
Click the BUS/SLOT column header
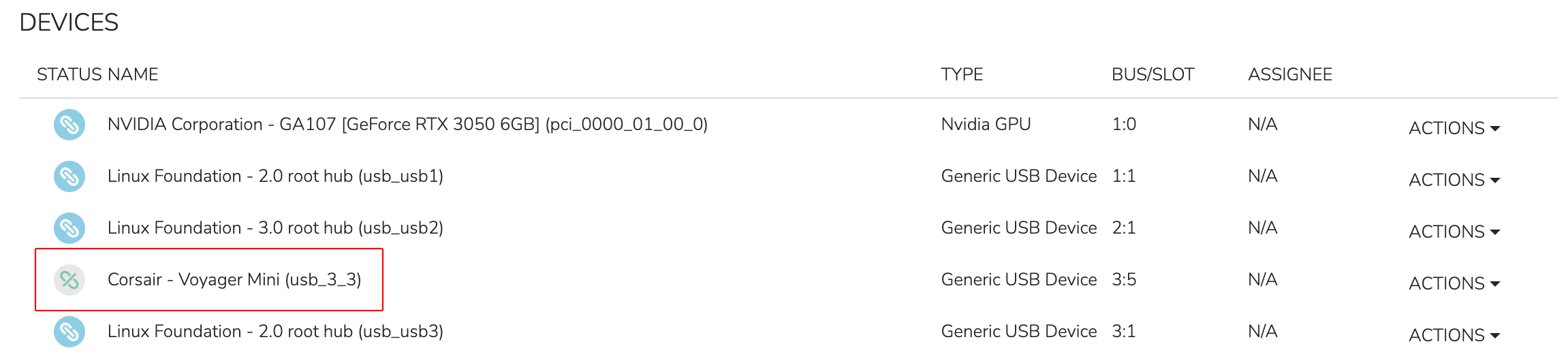tap(1153, 74)
